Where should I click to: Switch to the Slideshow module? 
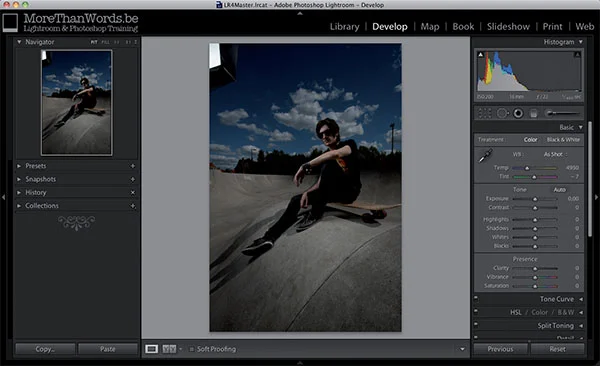pos(508,26)
